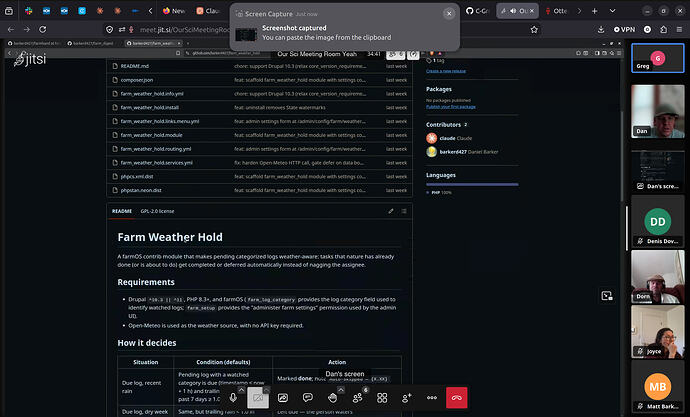Click Publish your first package link
The height and width of the screenshot is (417, 690).
tap(451, 106)
